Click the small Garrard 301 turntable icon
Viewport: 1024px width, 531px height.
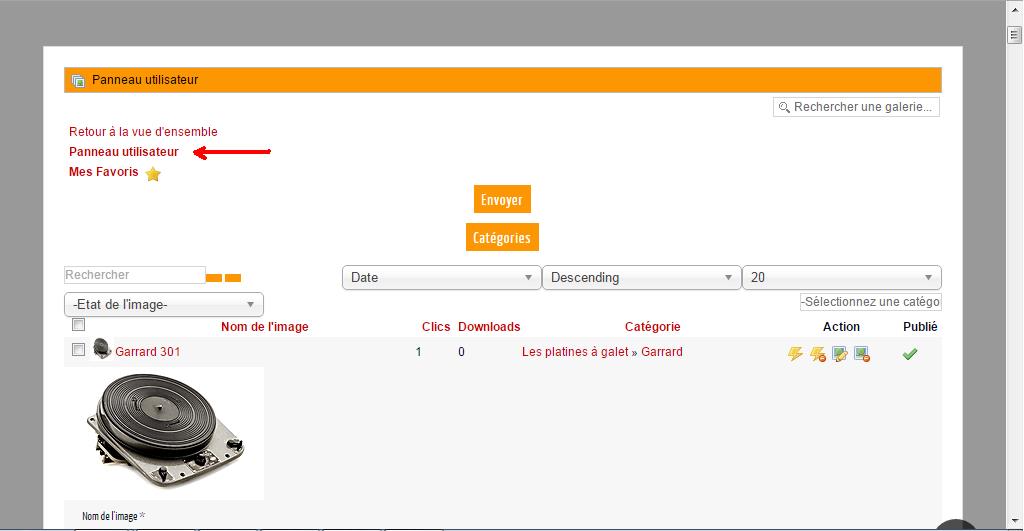pyautogui.click(x=102, y=349)
